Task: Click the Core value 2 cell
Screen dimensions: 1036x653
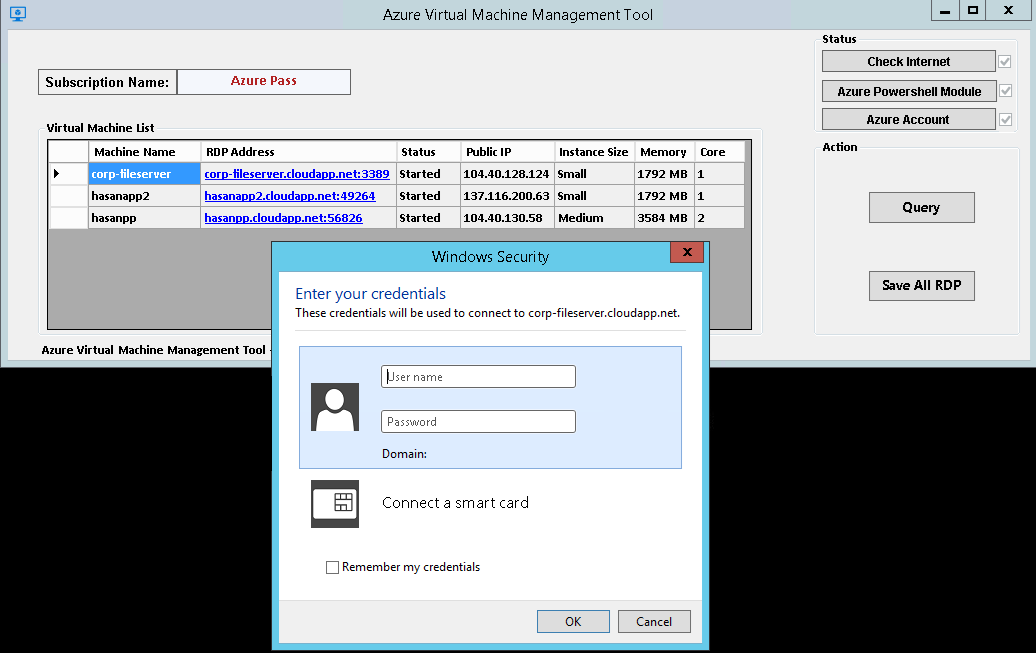Action: click(720, 217)
